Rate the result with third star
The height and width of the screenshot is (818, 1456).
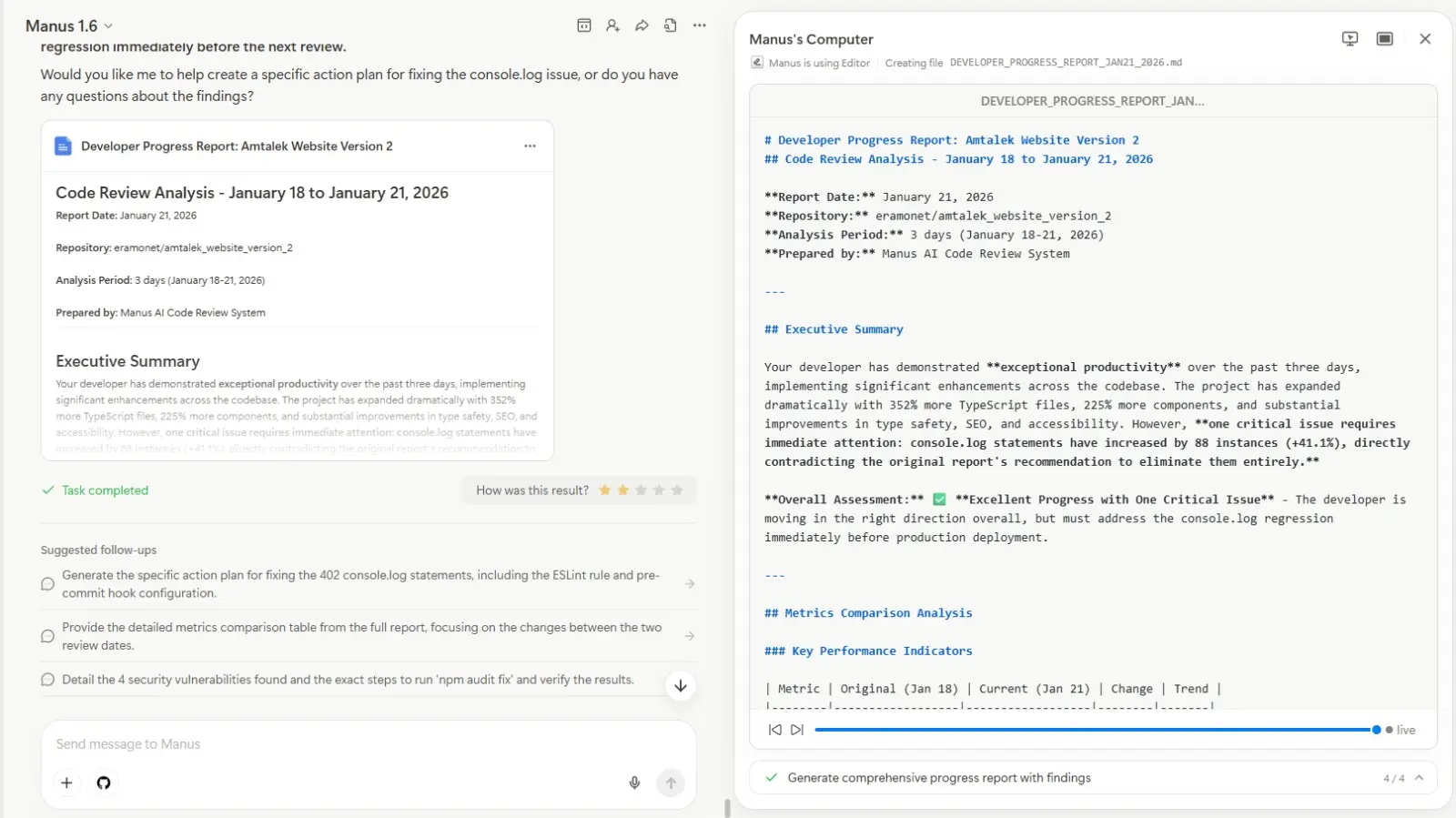pyautogui.click(x=641, y=490)
